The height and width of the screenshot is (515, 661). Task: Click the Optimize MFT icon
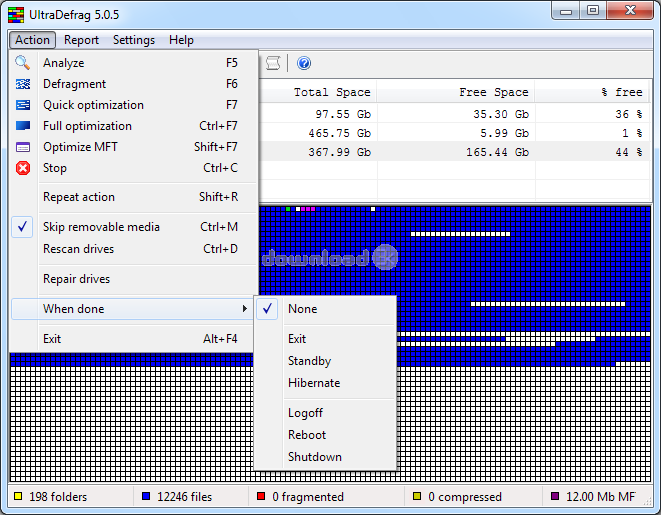tap(23, 147)
